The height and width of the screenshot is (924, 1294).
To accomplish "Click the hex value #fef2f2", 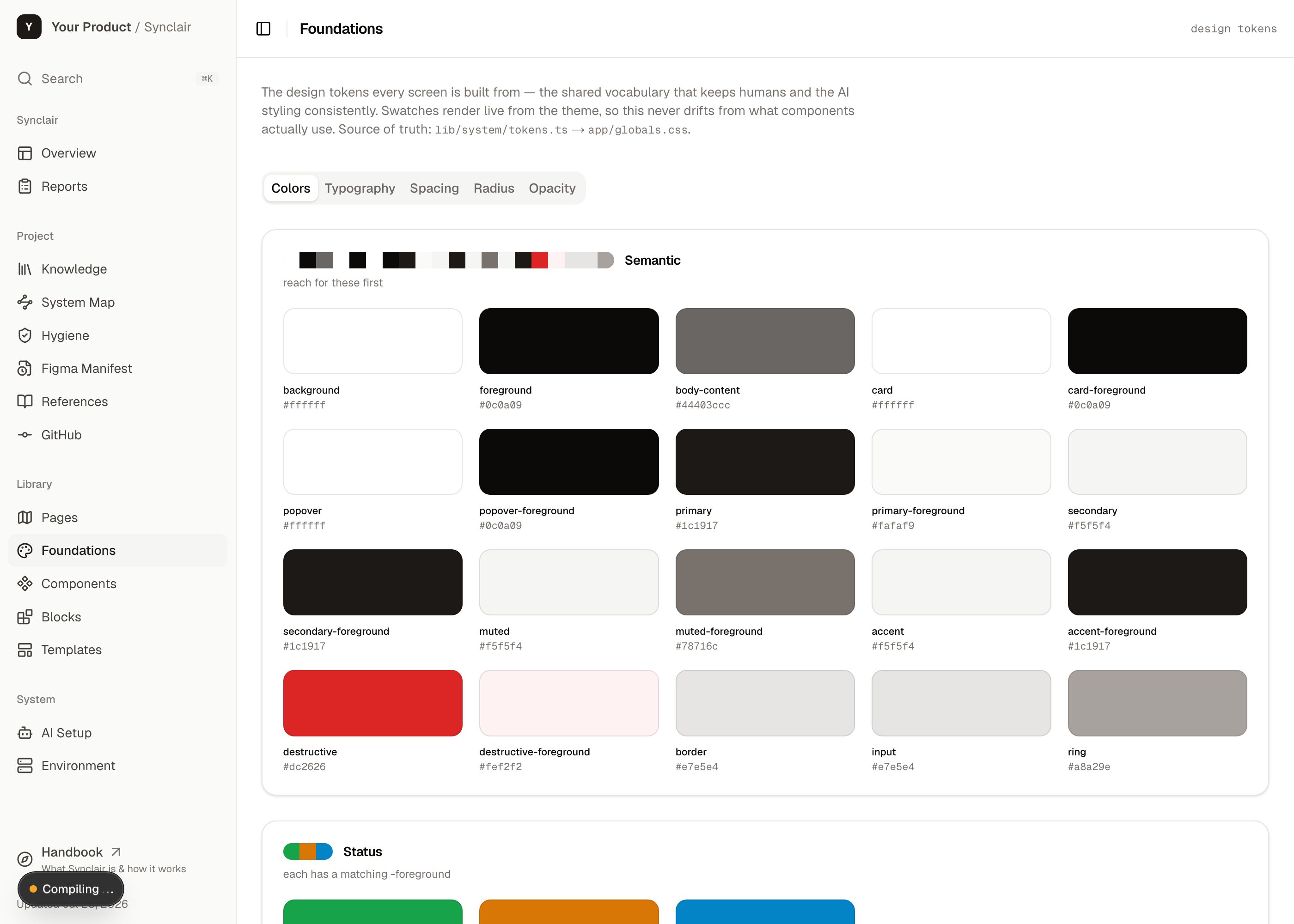I will pyautogui.click(x=500, y=767).
